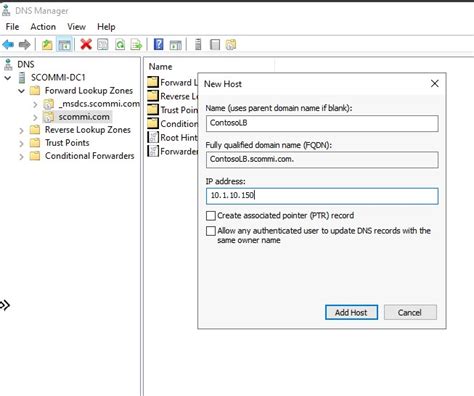
Task: Open the Action menu
Action: (43, 27)
